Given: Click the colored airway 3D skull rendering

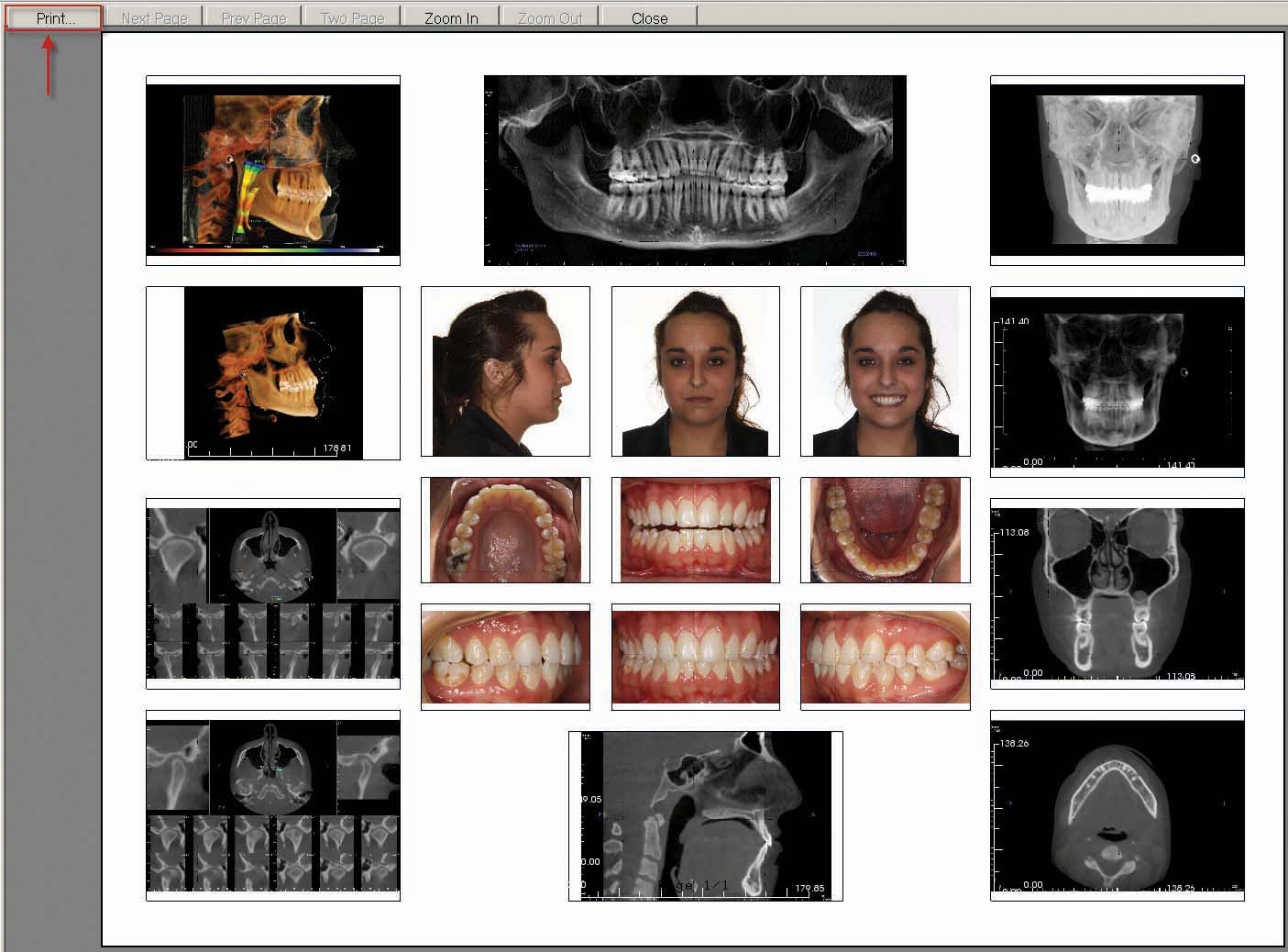Looking at the screenshot, I should (x=272, y=171).
